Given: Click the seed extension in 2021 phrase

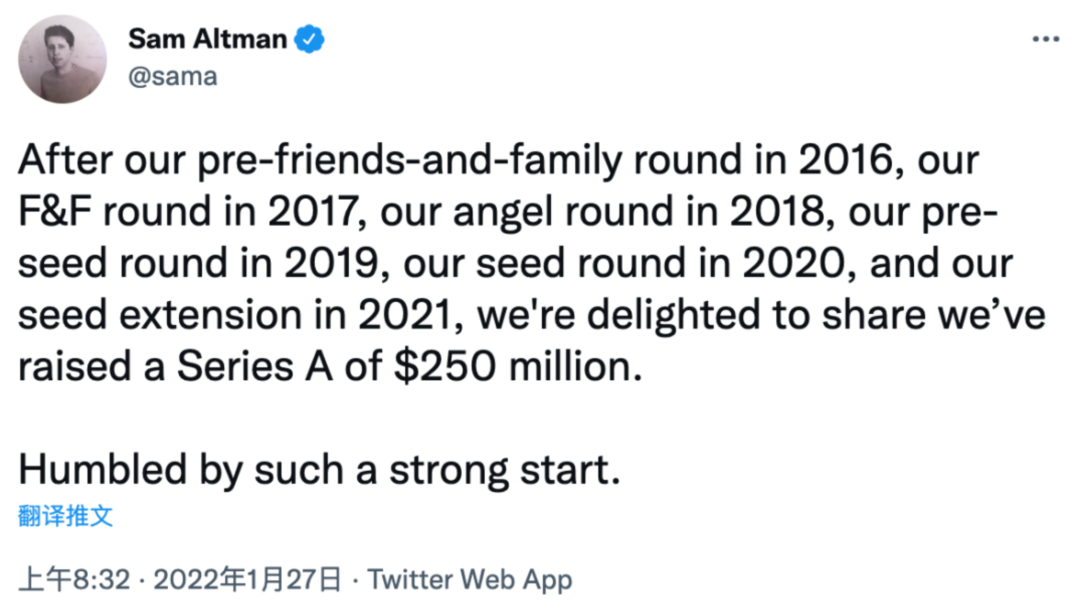Looking at the screenshot, I should pos(234,315).
